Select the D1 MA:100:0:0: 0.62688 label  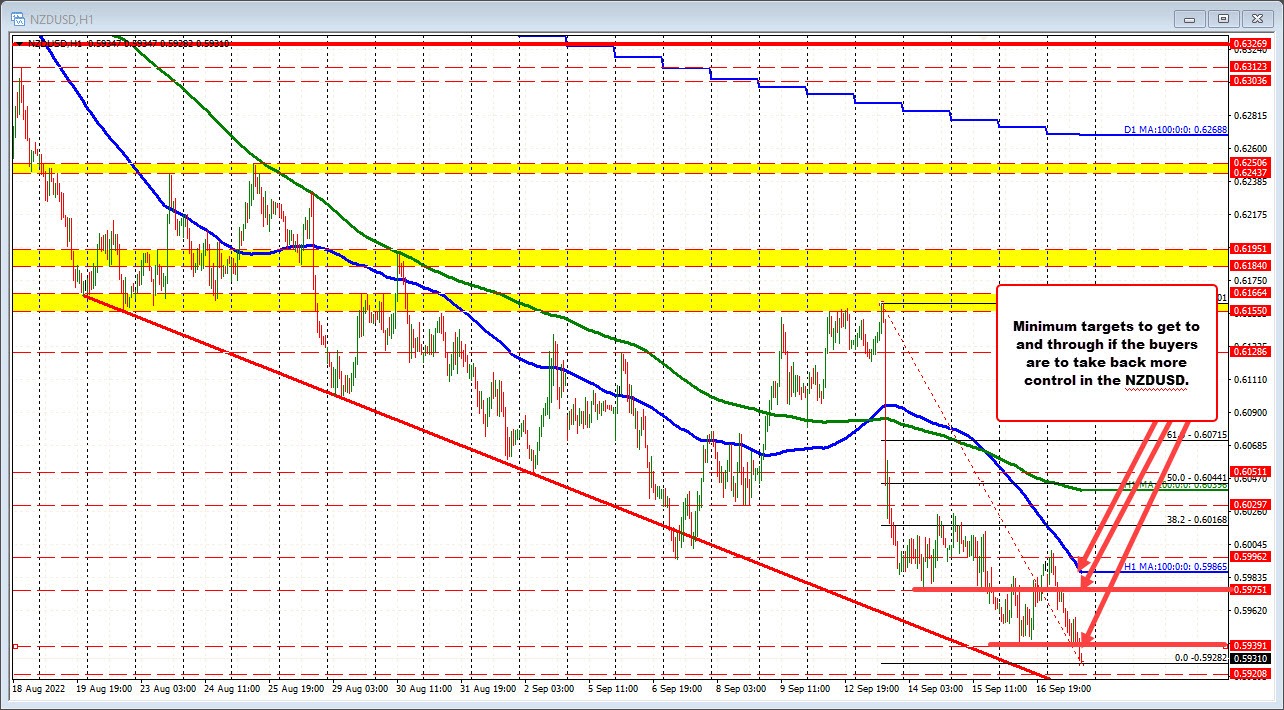pyautogui.click(x=1174, y=129)
